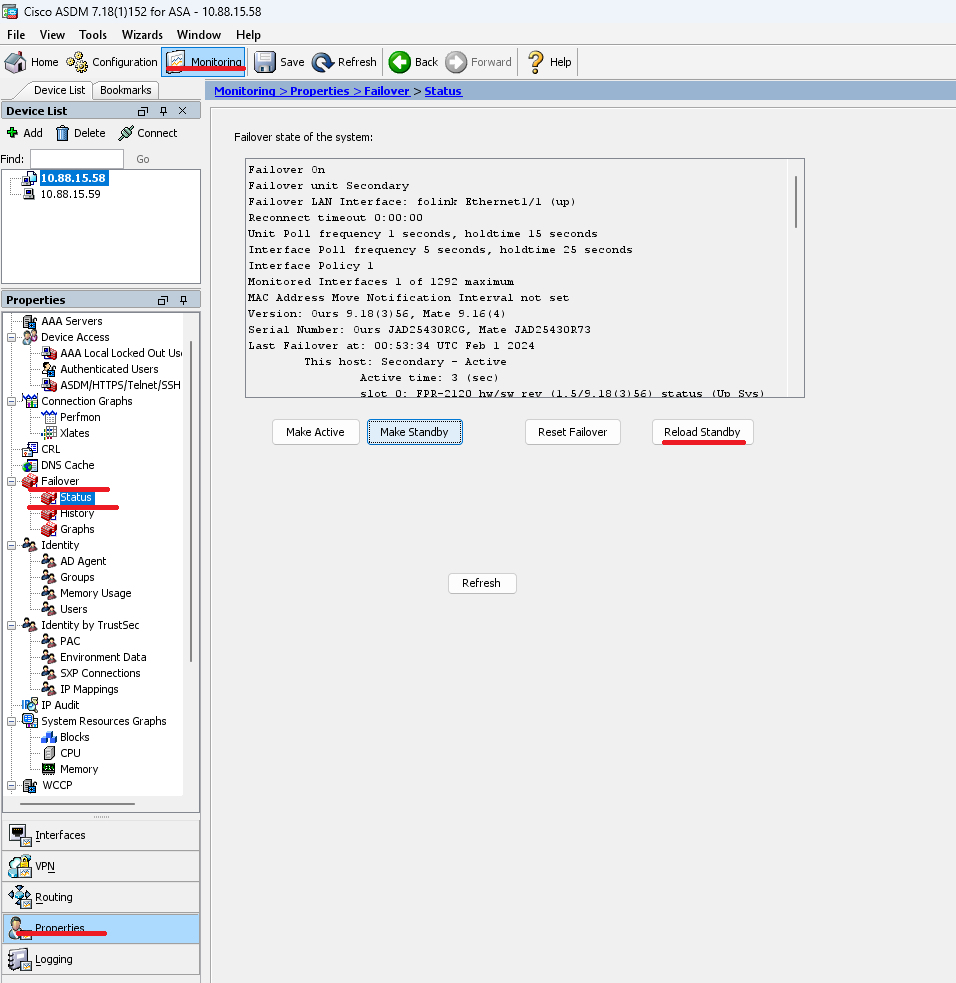956x983 pixels.
Task: Switch to the Bookmarks tab
Action: [125, 90]
